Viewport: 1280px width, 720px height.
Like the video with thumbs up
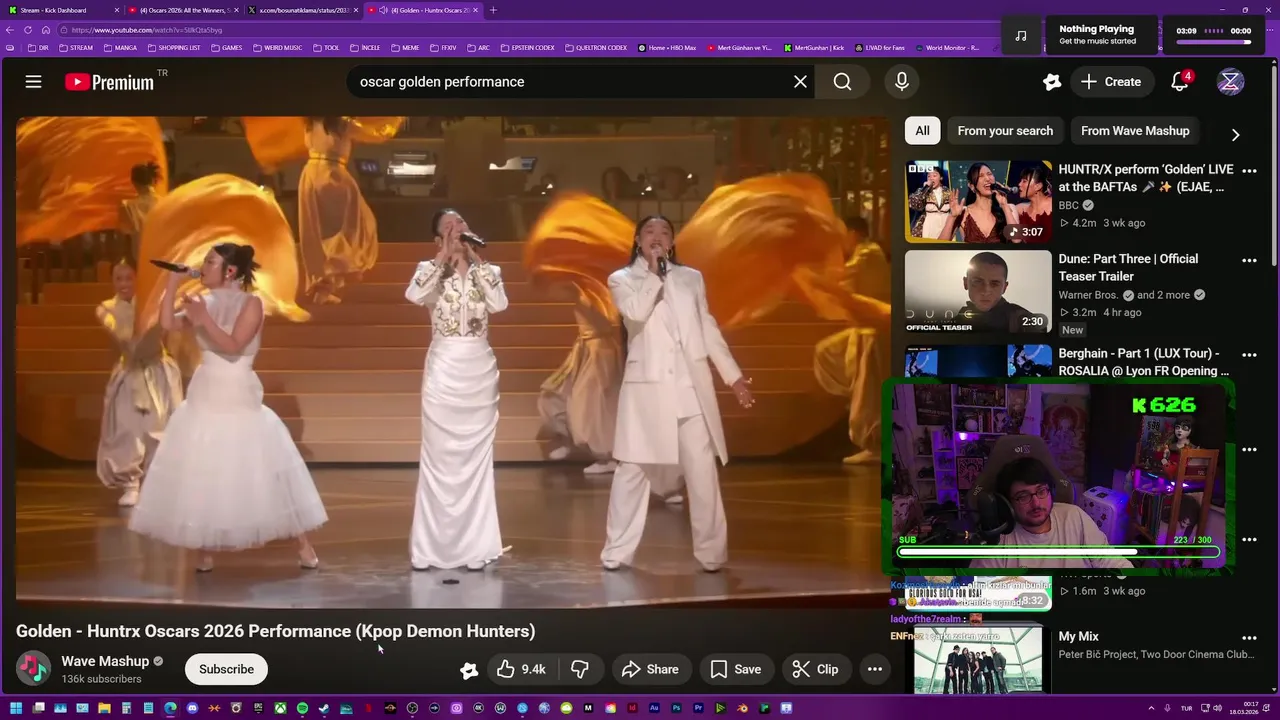coord(522,669)
